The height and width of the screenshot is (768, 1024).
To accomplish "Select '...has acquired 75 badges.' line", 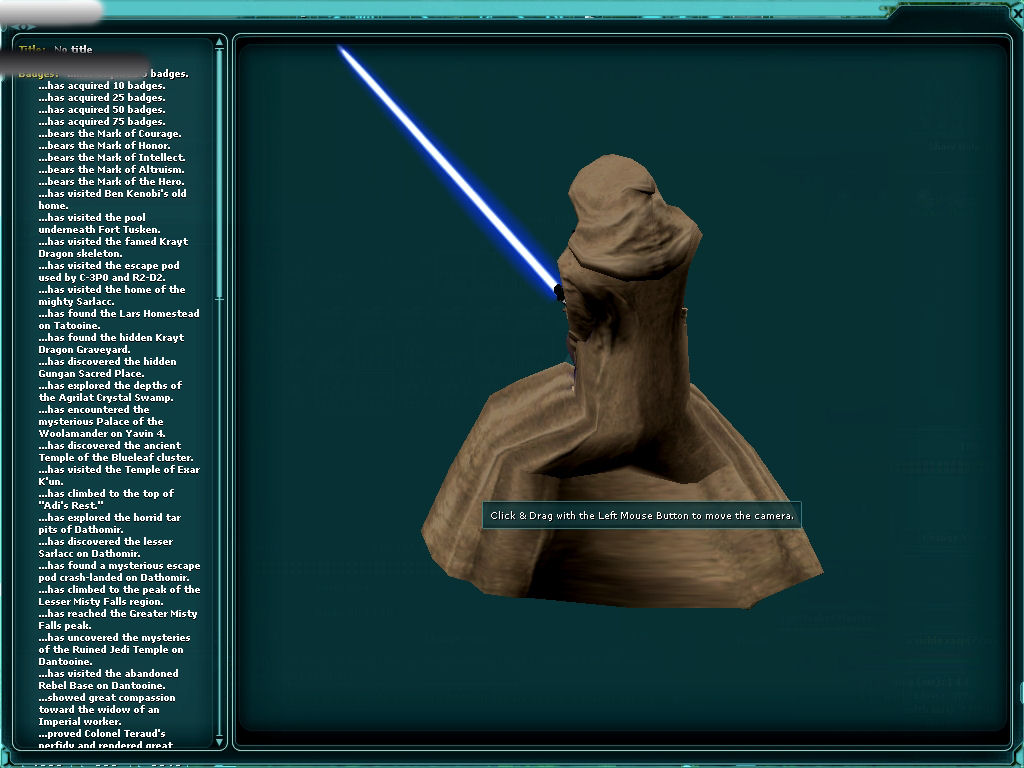I will point(102,121).
